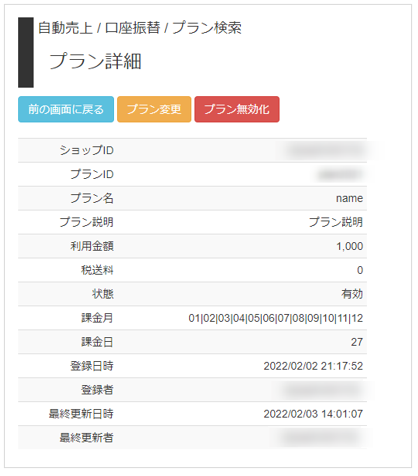Click the プラン名 label
418x476 pixels.
(x=92, y=198)
